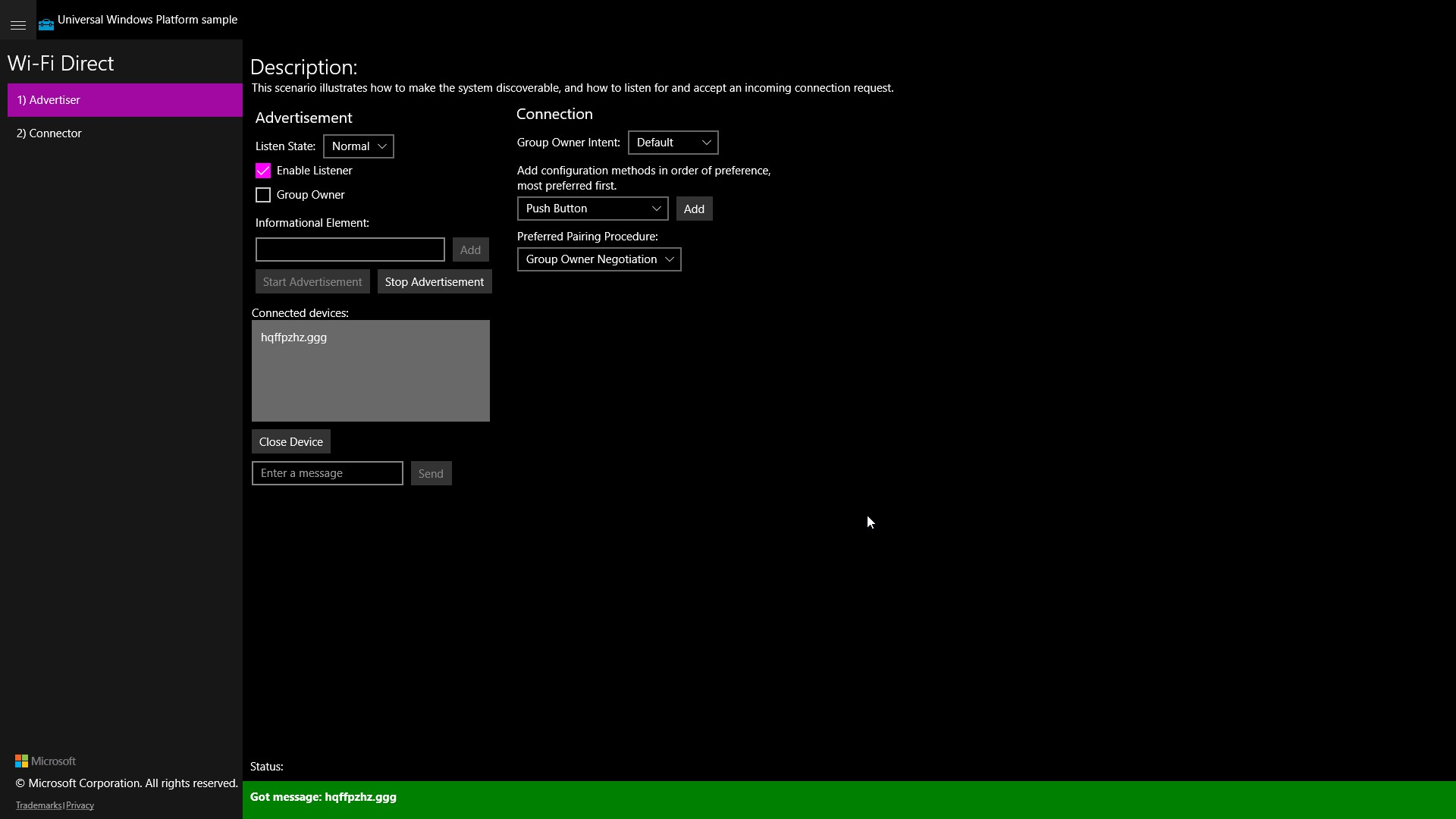The height and width of the screenshot is (819, 1456).
Task: Select the 1) Advertiser scenario
Action: click(x=125, y=100)
